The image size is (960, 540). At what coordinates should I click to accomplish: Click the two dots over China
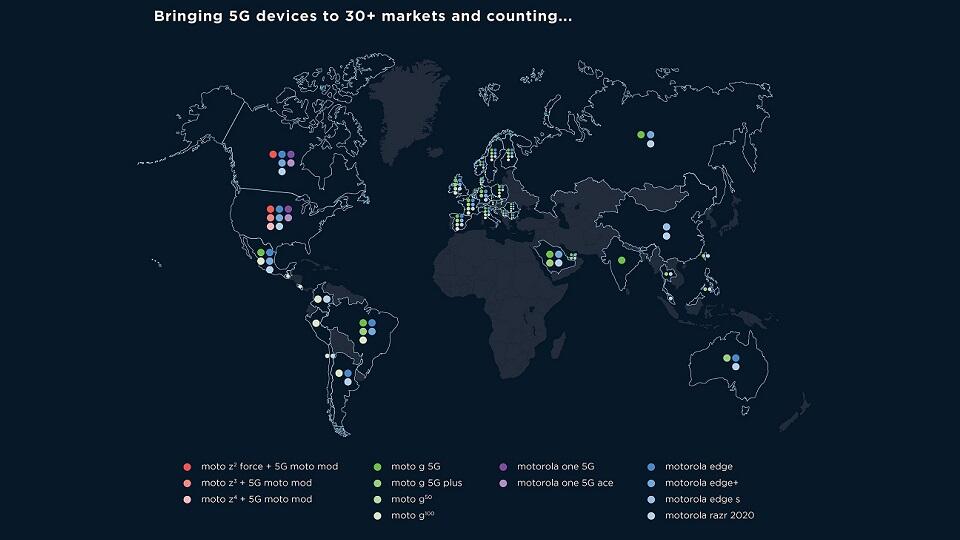[666, 232]
